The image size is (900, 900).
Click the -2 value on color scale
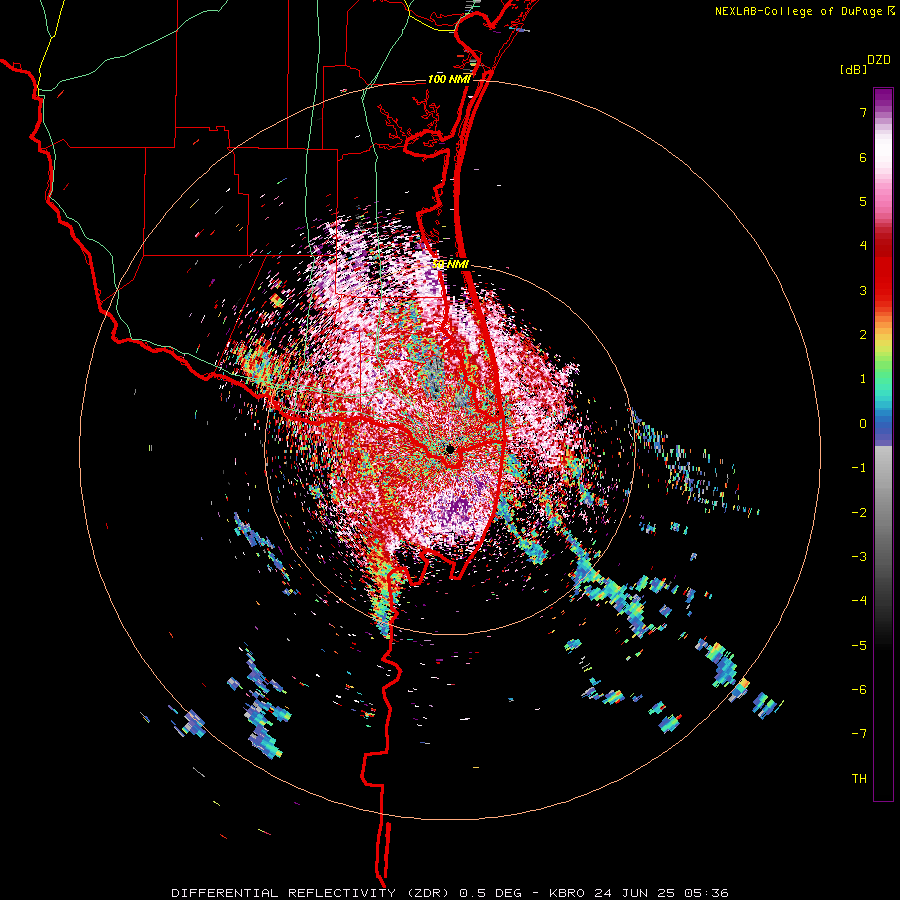coord(859,512)
